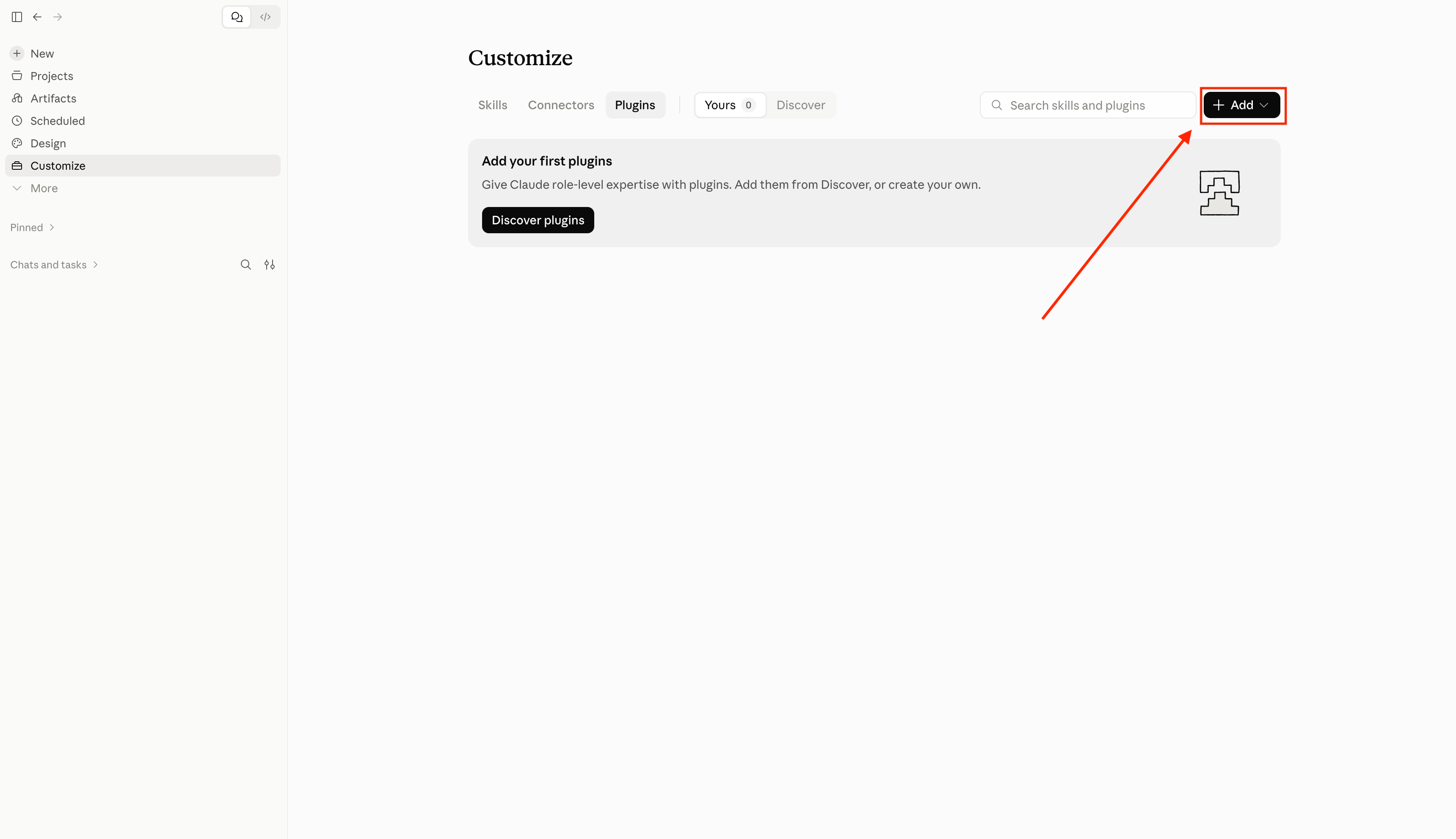1456x839 pixels.
Task: Open the Add dropdown menu
Action: click(x=1242, y=105)
